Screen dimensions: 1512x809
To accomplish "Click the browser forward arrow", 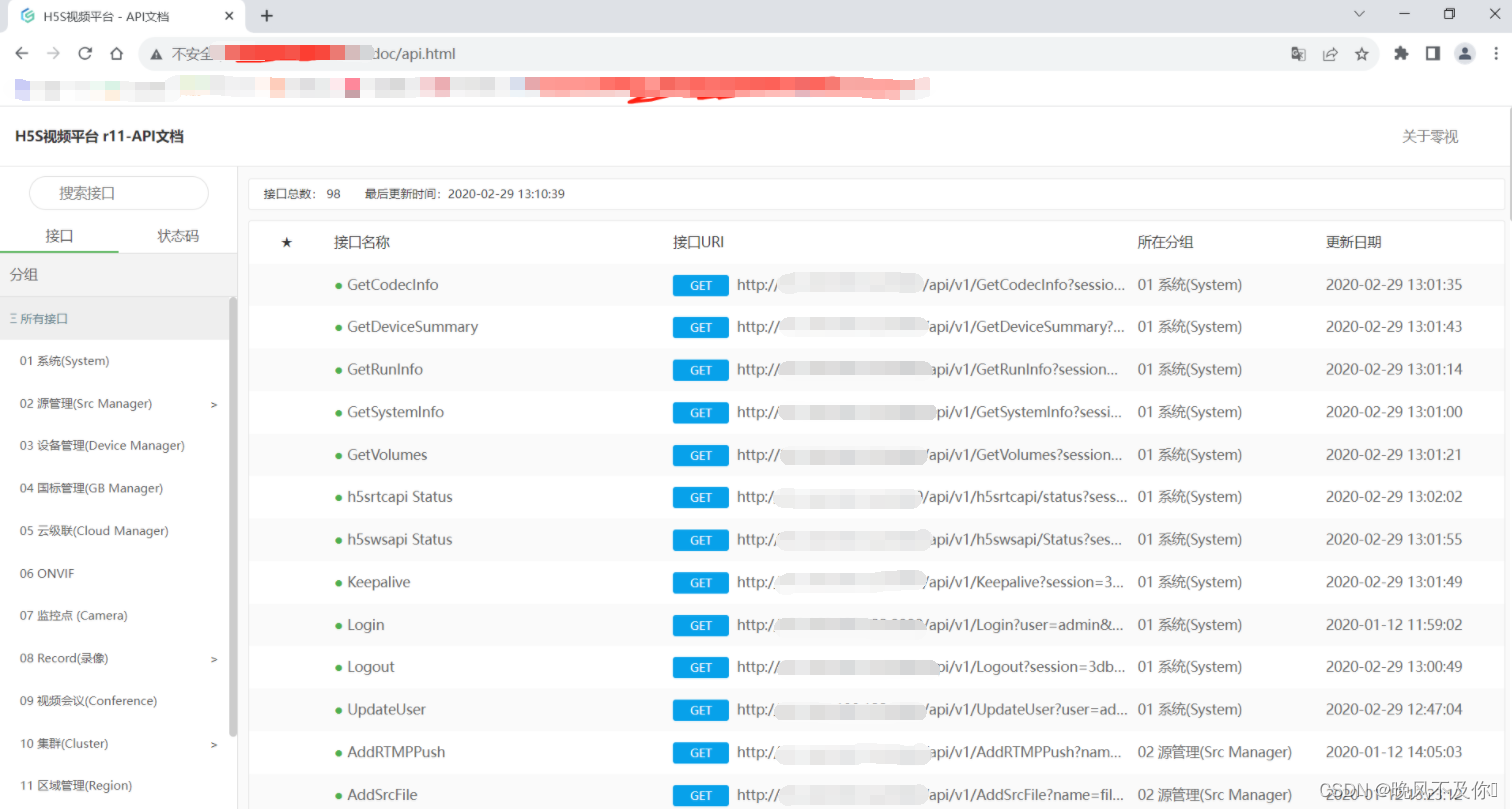I will tap(53, 54).
